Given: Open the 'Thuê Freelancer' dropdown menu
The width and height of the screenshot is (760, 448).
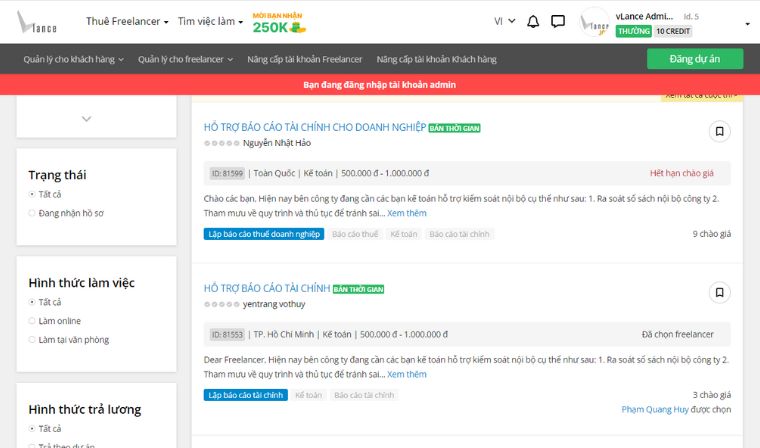Looking at the screenshot, I should [x=127, y=22].
